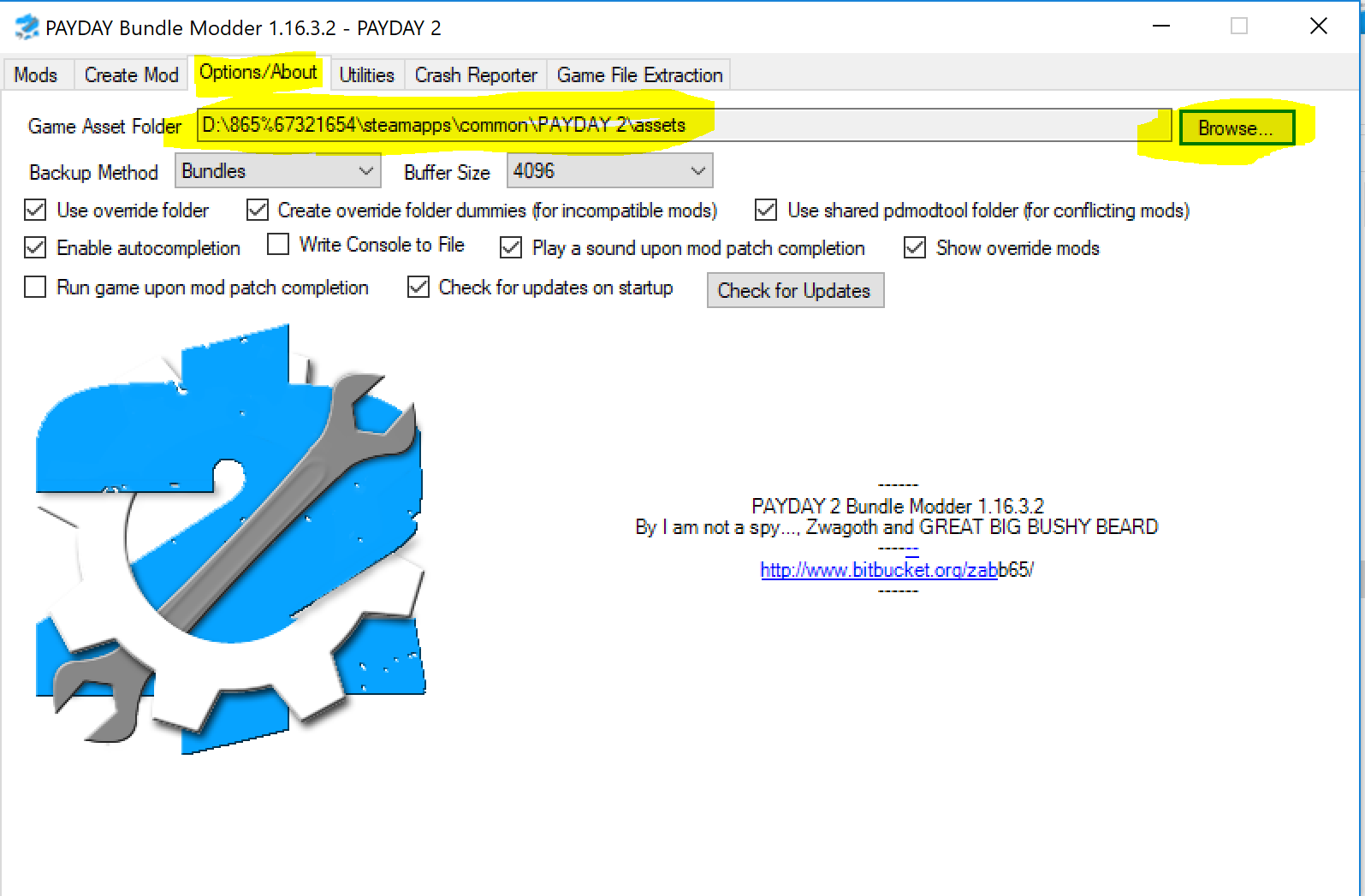Image resolution: width=1365 pixels, height=896 pixels.
Task: Open the Backup Method dropdown
Action: coord(278,171)
